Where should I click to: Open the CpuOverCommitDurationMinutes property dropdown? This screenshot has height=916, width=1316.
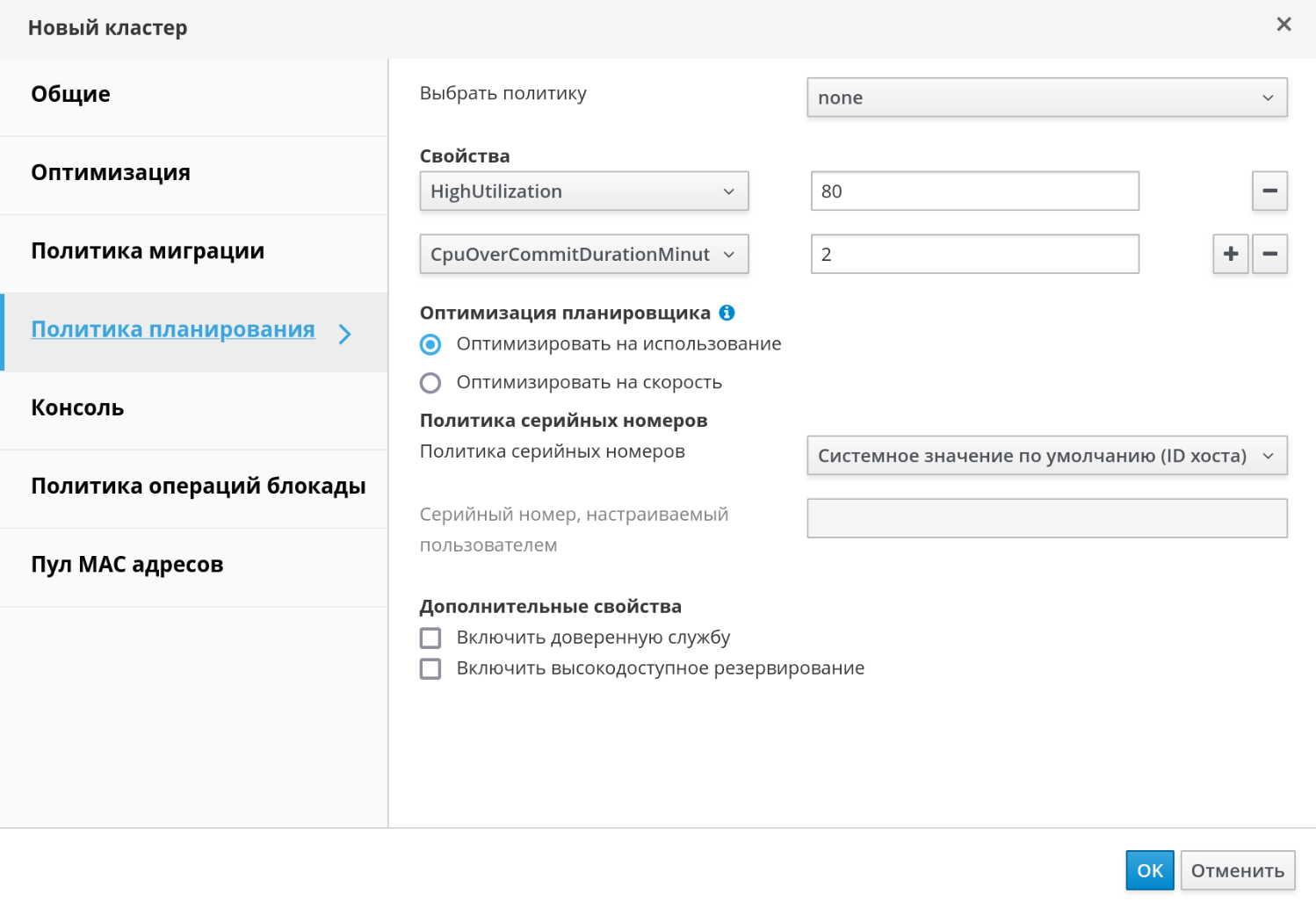pos(583,255)
